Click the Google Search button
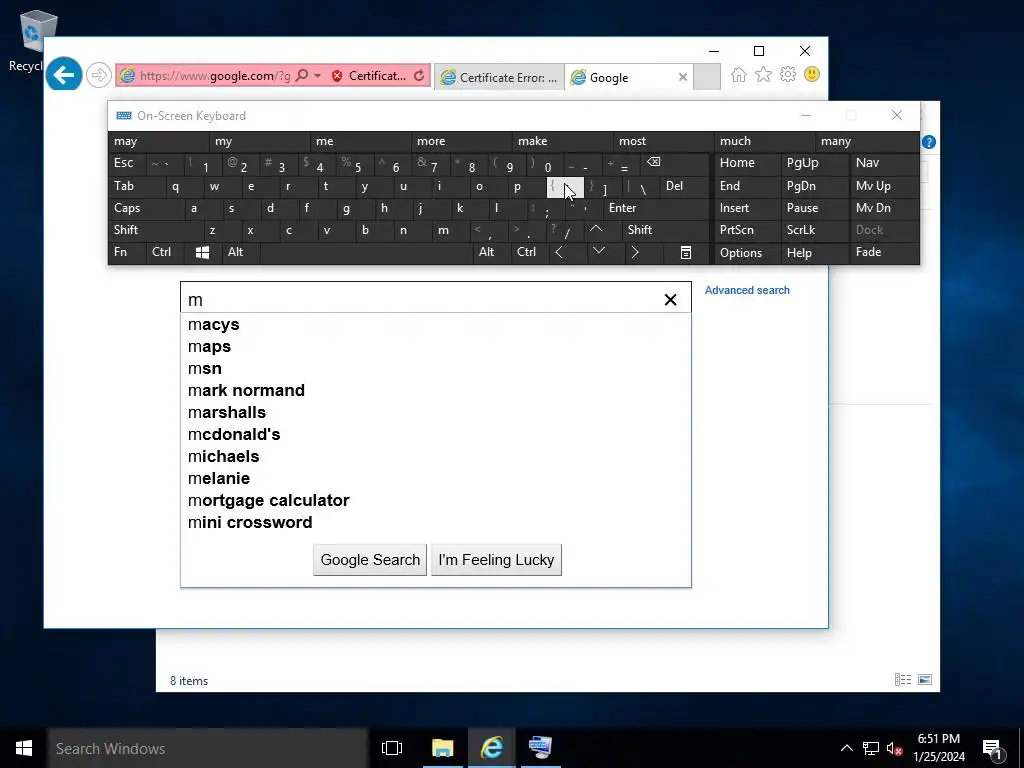The image size is (1024, 768). [x=370, y=560]
